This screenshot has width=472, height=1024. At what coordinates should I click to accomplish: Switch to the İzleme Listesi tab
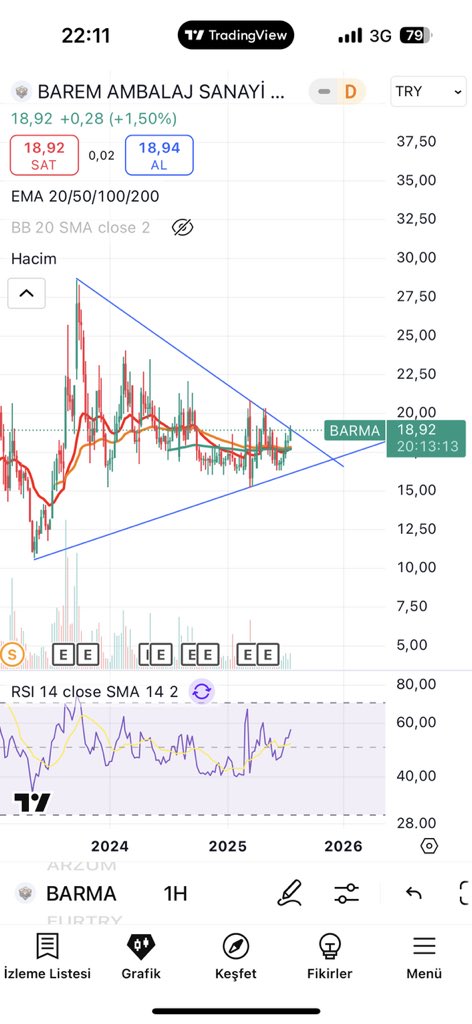point(47,955)
